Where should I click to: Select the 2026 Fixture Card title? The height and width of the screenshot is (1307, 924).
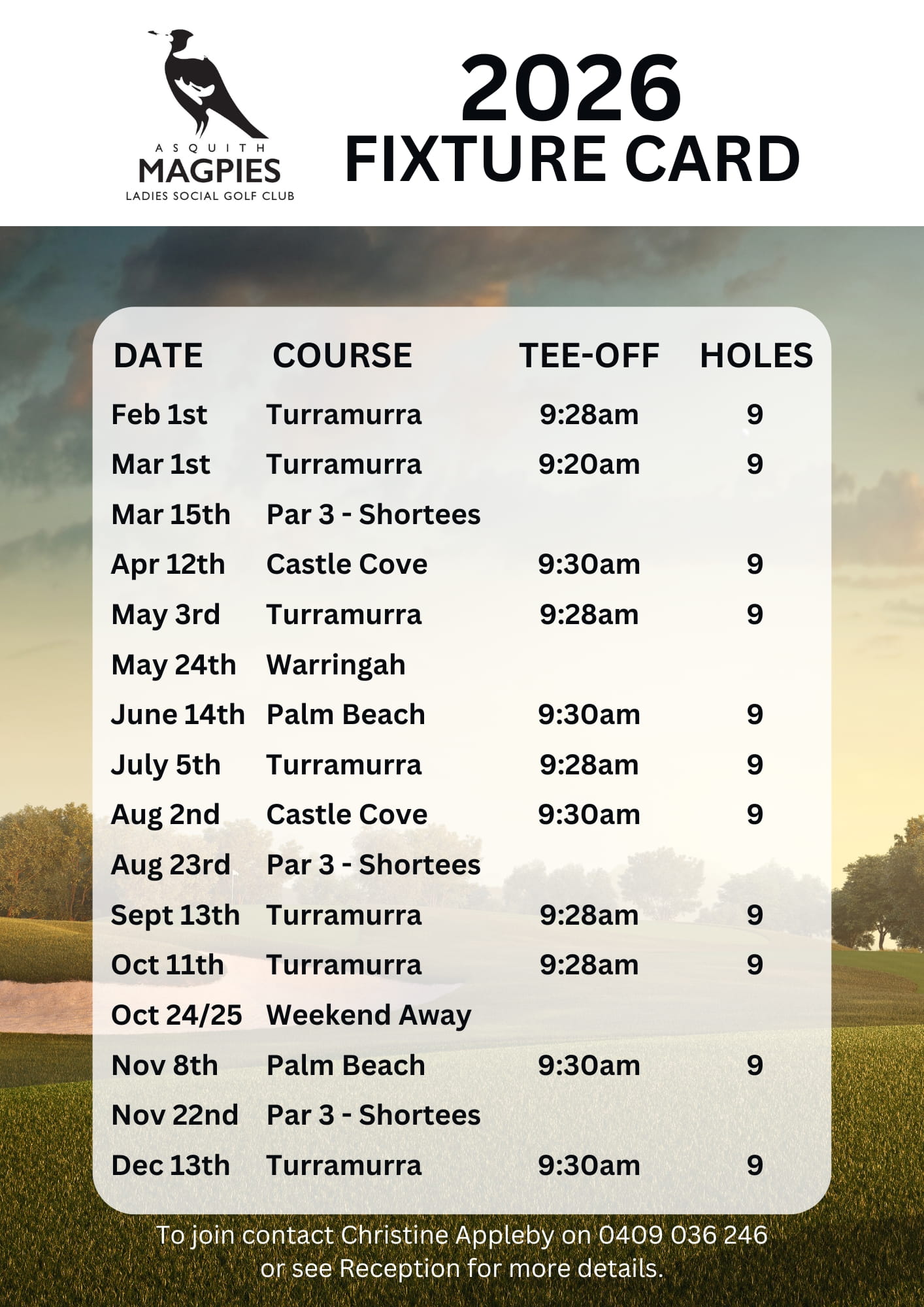point(572,120)
